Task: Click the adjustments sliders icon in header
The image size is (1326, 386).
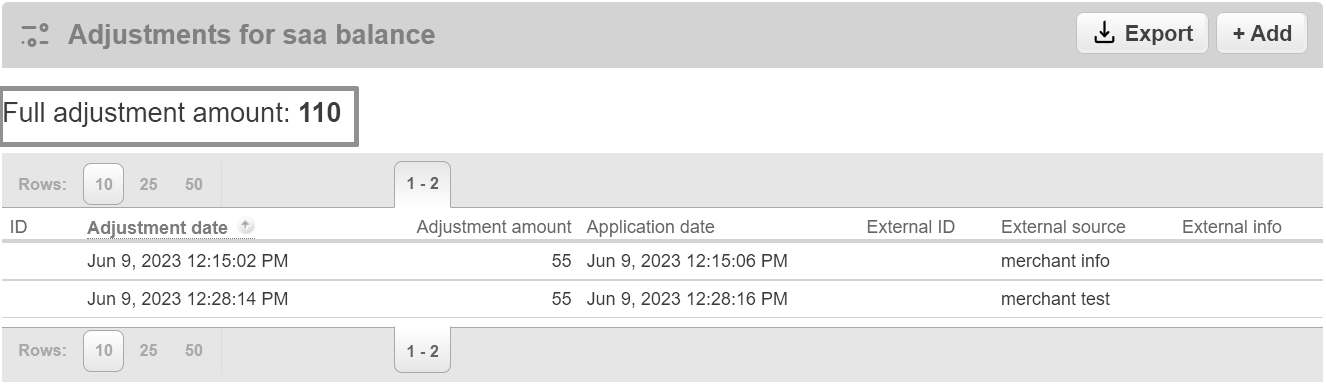Action: click(35, 35)
